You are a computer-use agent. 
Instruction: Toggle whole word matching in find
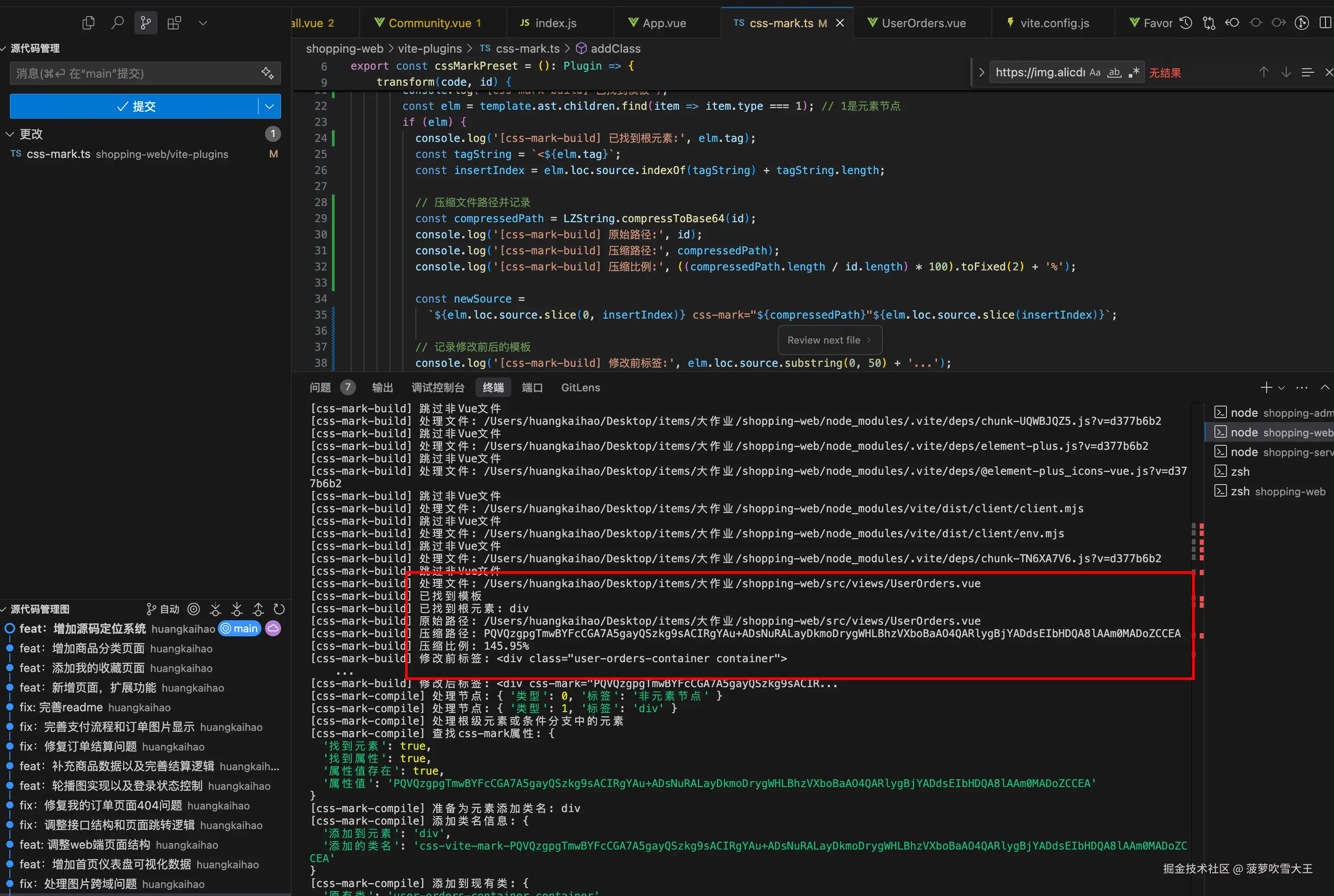1114,73
